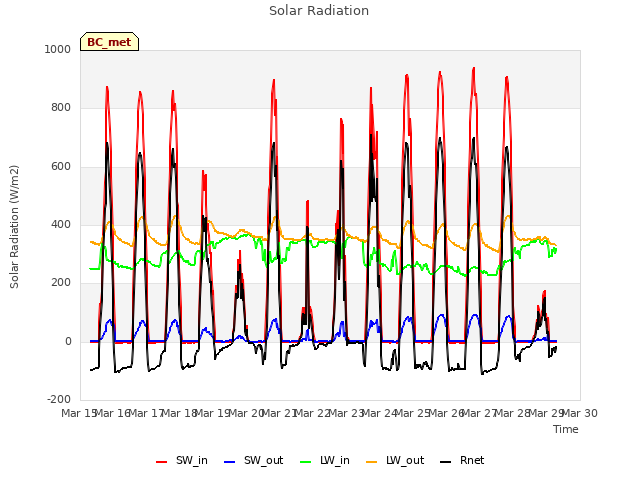This screenshot has height=480, width=640.
Task: Click the Solar Radiation chart title
Action: [x=319, y=11]
